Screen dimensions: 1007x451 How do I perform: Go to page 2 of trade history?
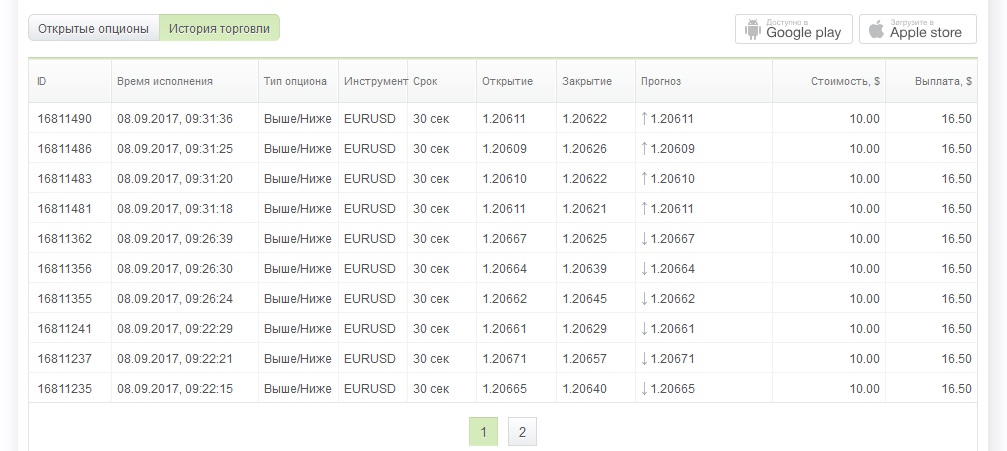[522, 432]
